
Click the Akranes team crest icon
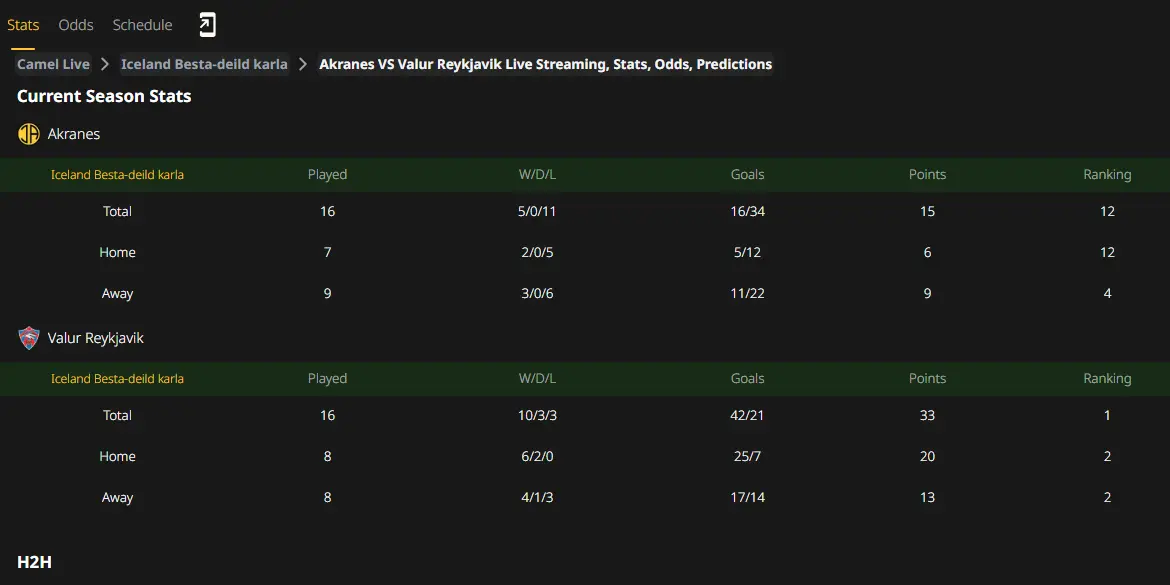point(28,134)
